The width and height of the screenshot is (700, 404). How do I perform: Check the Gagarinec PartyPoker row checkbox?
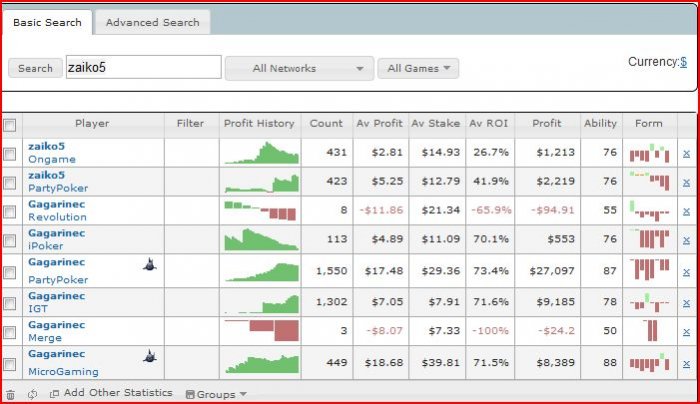click(9, 272)
